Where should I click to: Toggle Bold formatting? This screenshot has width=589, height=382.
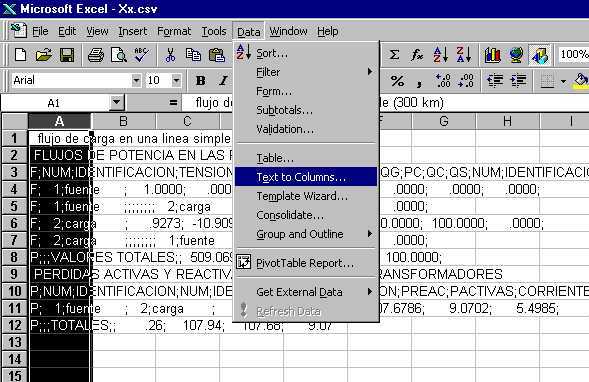[x=201, y=80]
